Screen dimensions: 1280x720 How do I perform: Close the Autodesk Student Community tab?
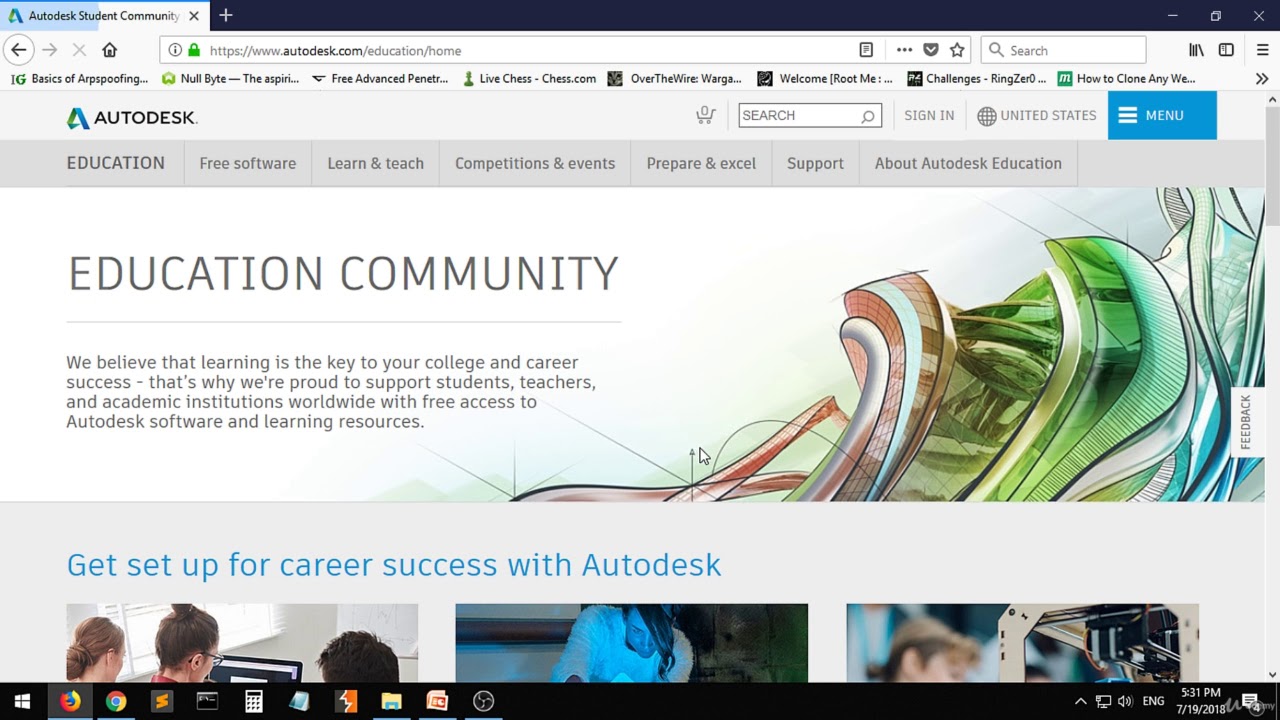click(194, 16)
